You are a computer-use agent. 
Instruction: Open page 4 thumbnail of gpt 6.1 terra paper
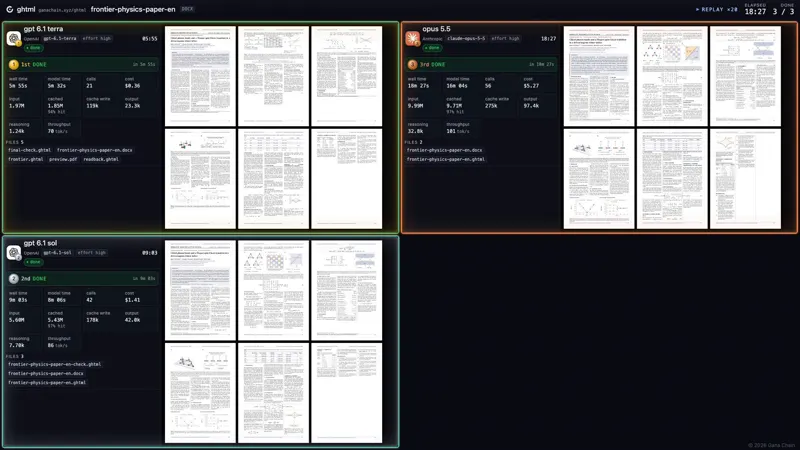click(200, 179)
